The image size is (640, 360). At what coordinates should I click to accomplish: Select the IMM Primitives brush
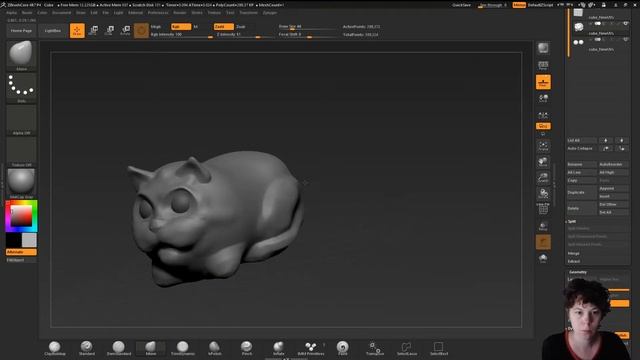(x=311, y=348)
